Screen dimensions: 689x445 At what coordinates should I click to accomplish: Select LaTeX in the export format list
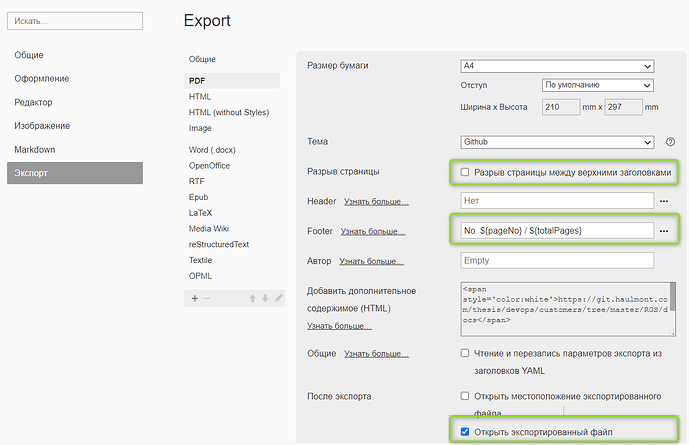click(x=202, y=212)
